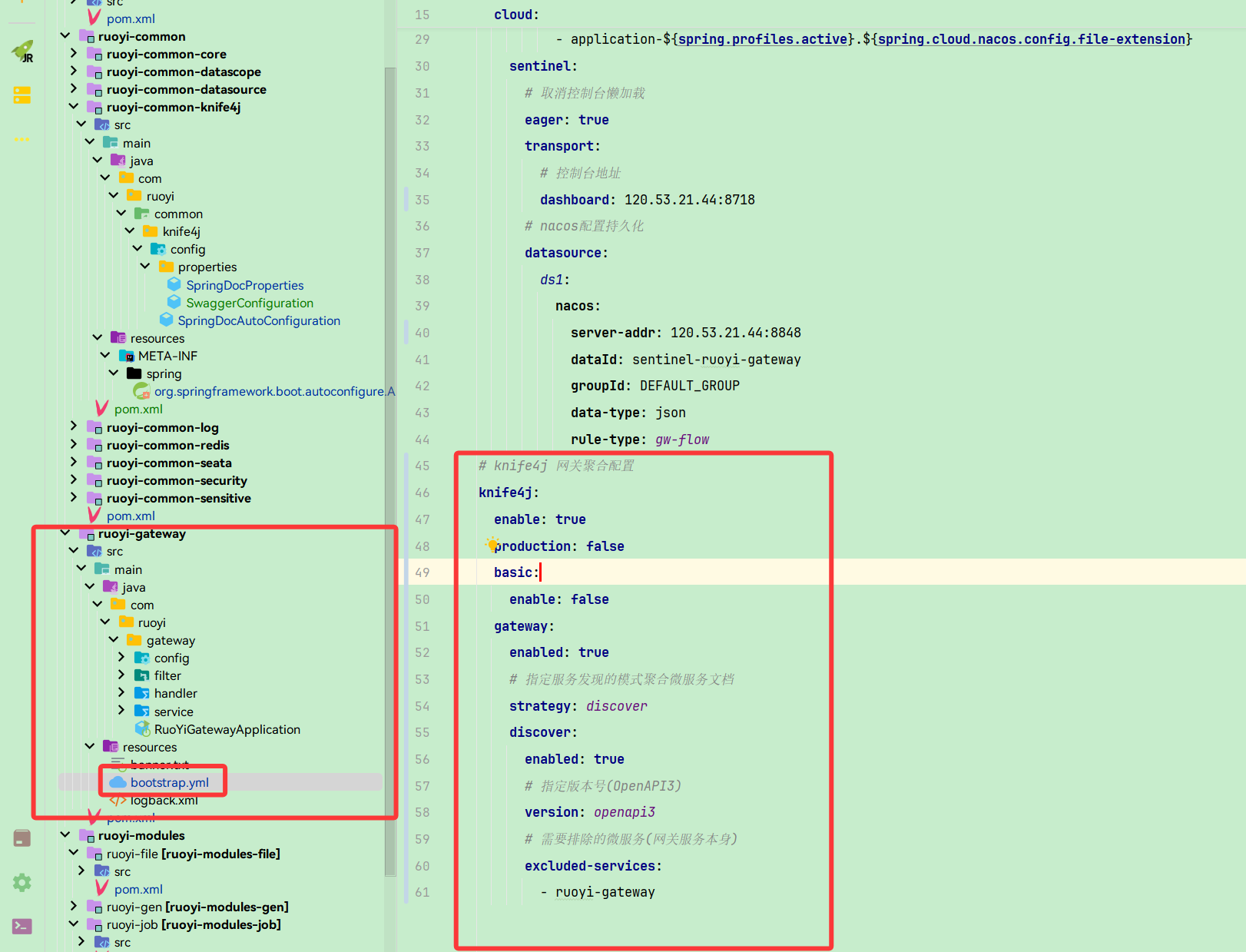
Task: Click the spring.profiles.active reference link
Action: point(761,38)
